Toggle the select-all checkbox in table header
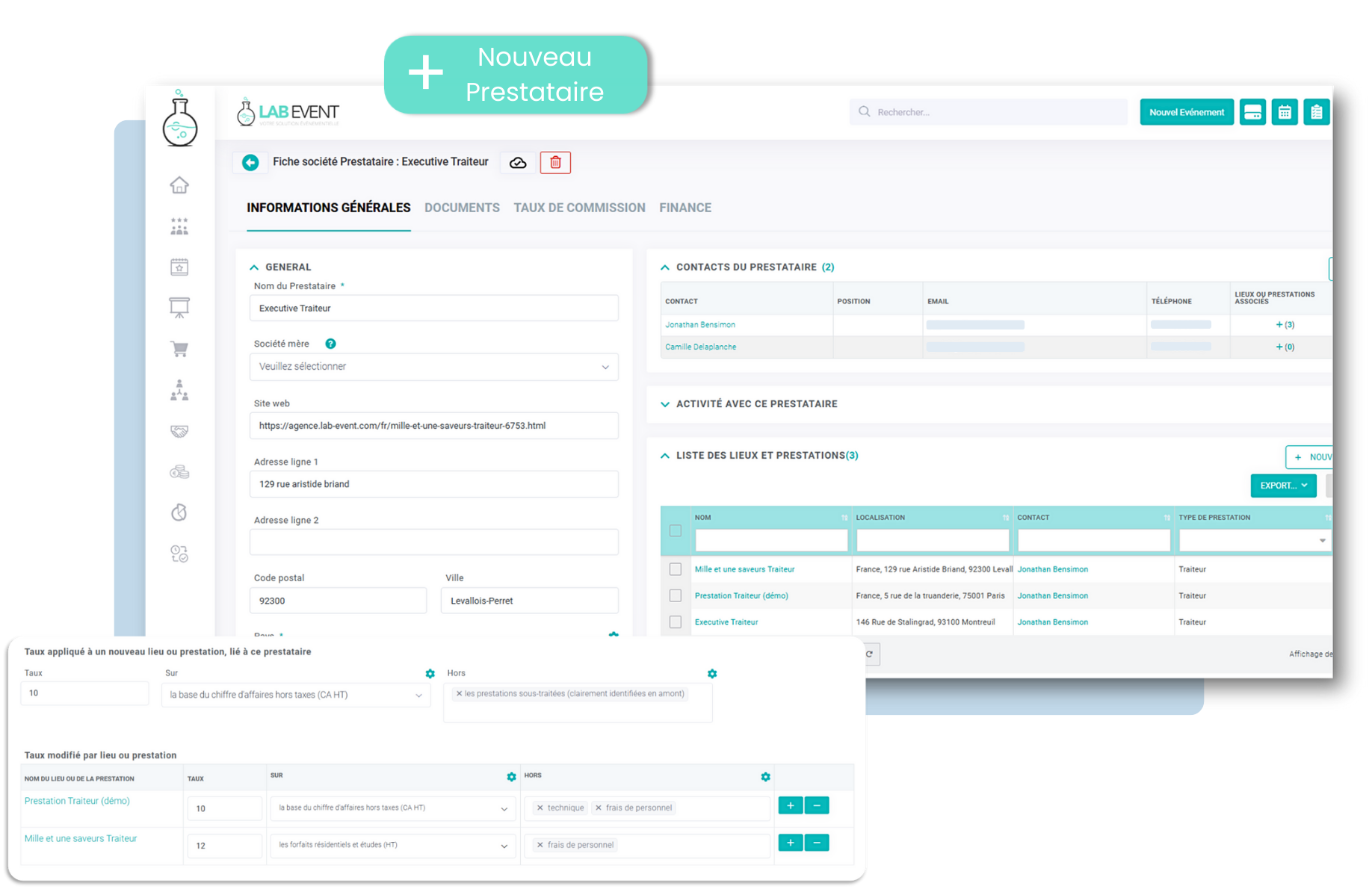The height and width of the screenshot is (889, 1372). click(x=676, y=530)
